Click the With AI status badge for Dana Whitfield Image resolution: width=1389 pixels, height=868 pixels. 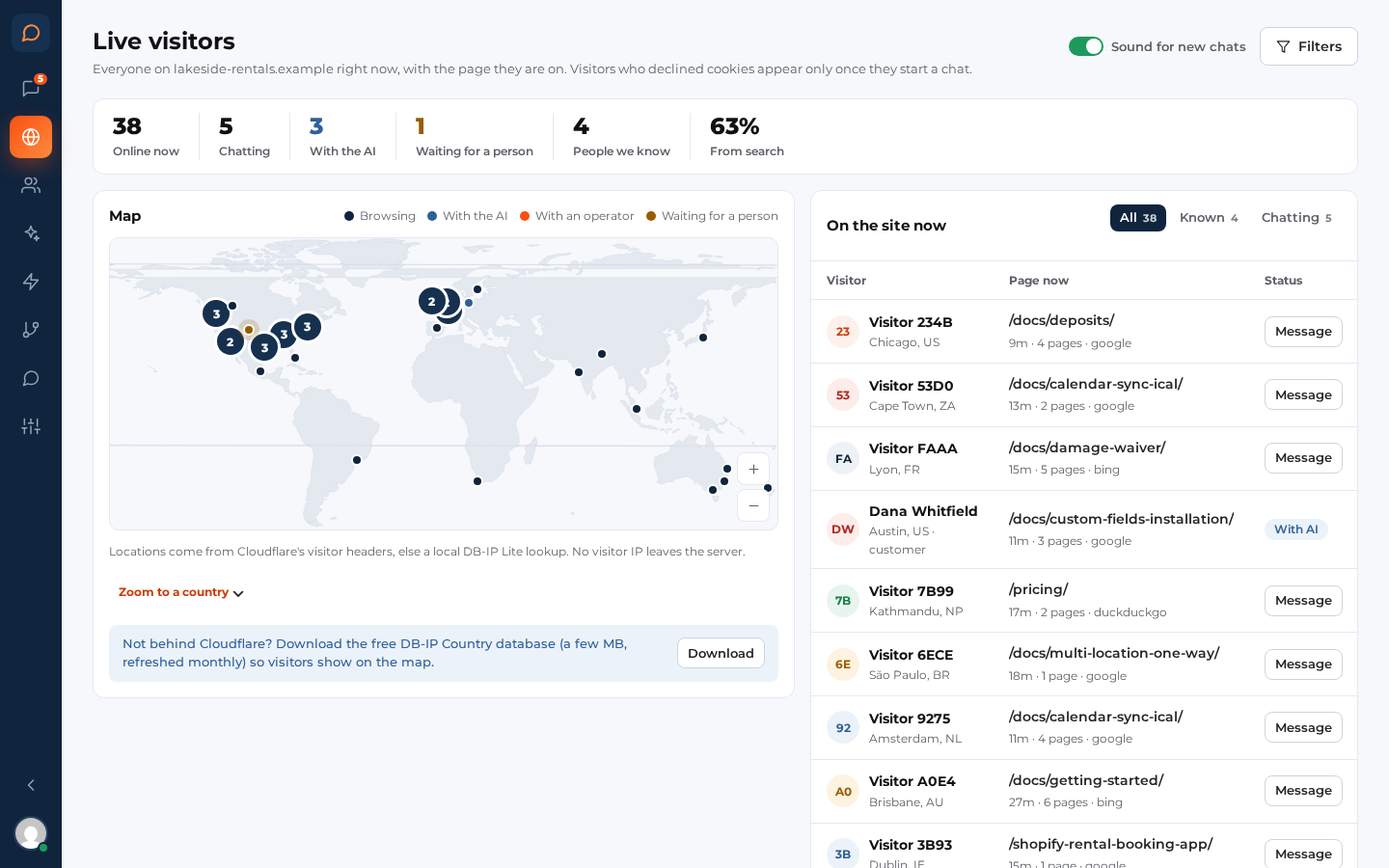[1296, 529]
